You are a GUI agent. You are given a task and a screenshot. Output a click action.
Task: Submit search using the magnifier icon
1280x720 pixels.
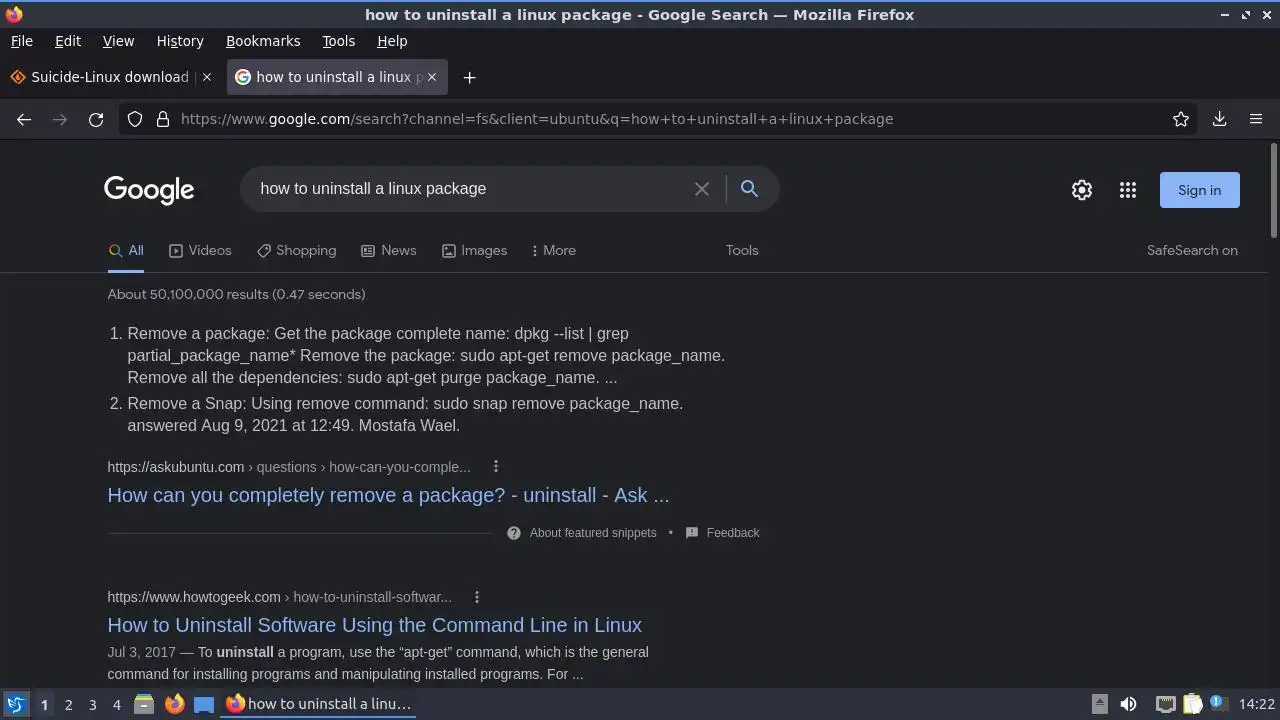(x=749, y=188)
